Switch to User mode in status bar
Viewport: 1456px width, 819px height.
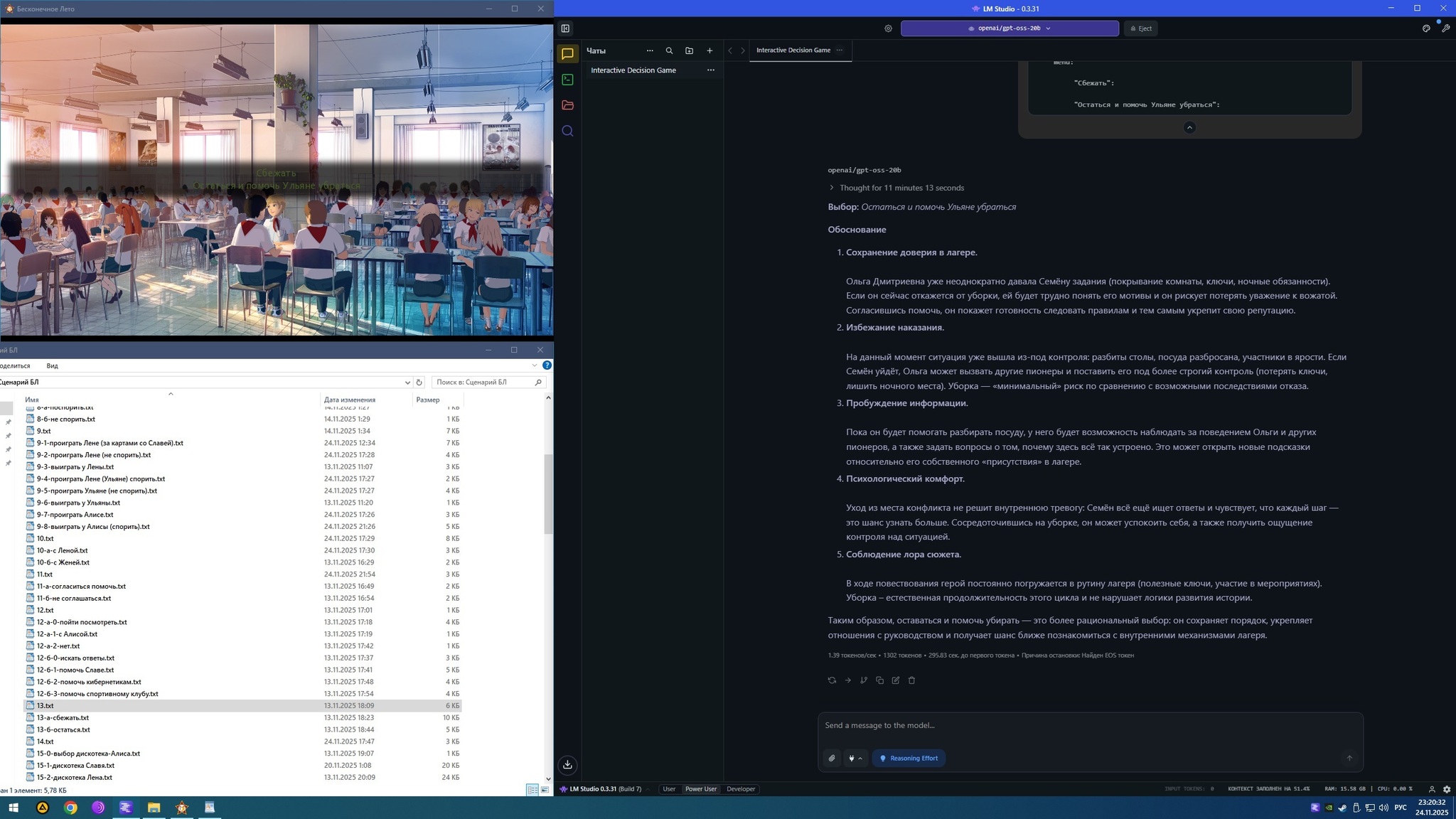coord(669,789)
